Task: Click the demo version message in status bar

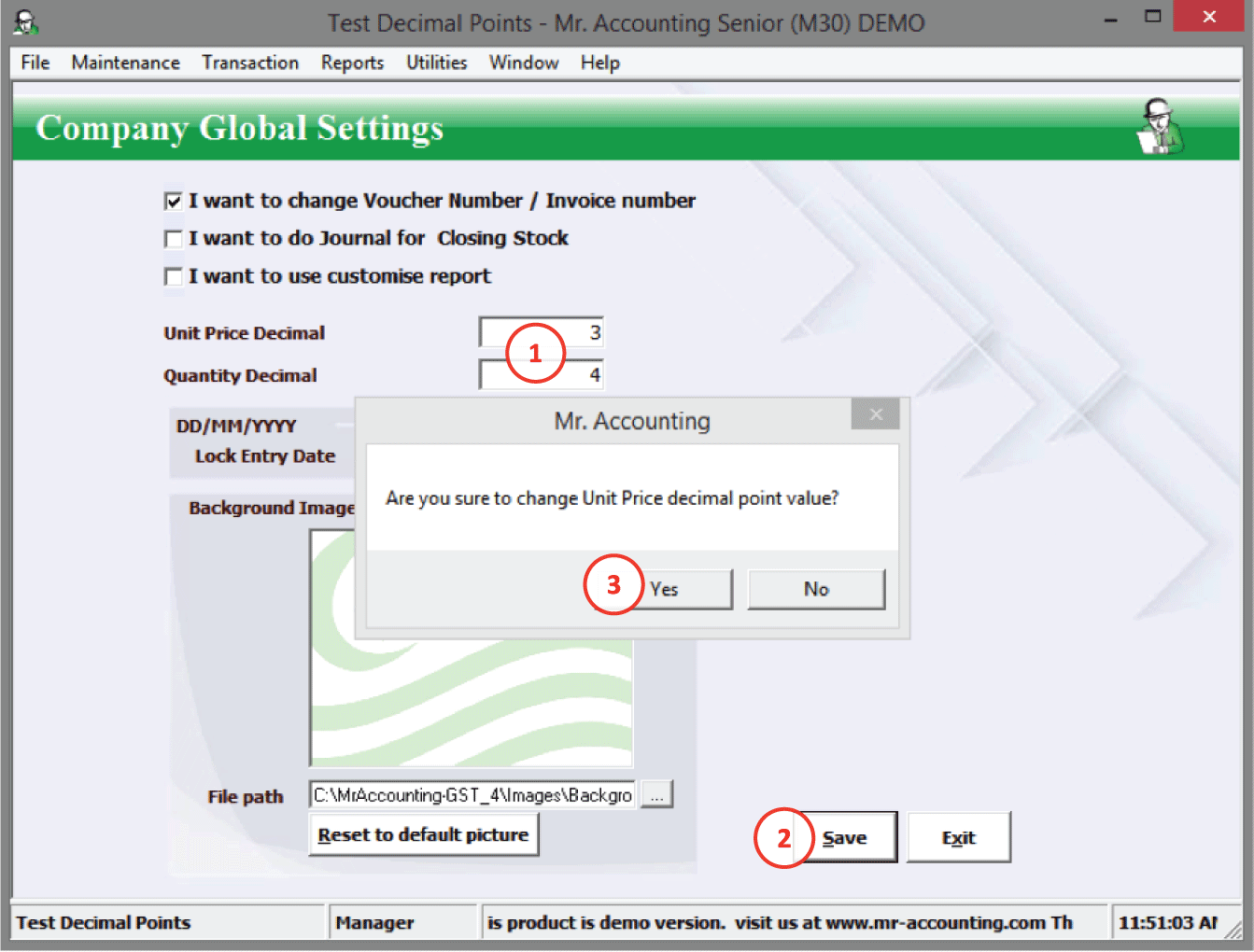Action: [780, 922]
